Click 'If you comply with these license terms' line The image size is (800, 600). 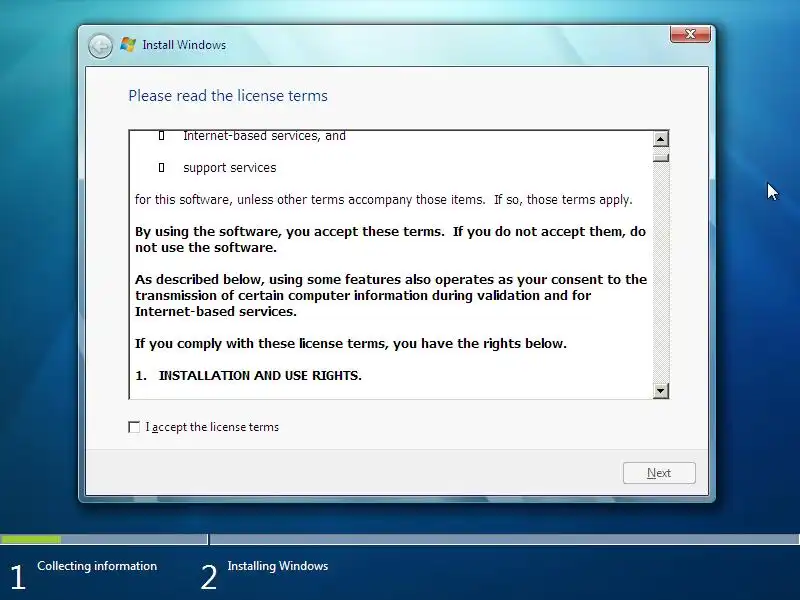pyautogui.click(x=351, y=343)
